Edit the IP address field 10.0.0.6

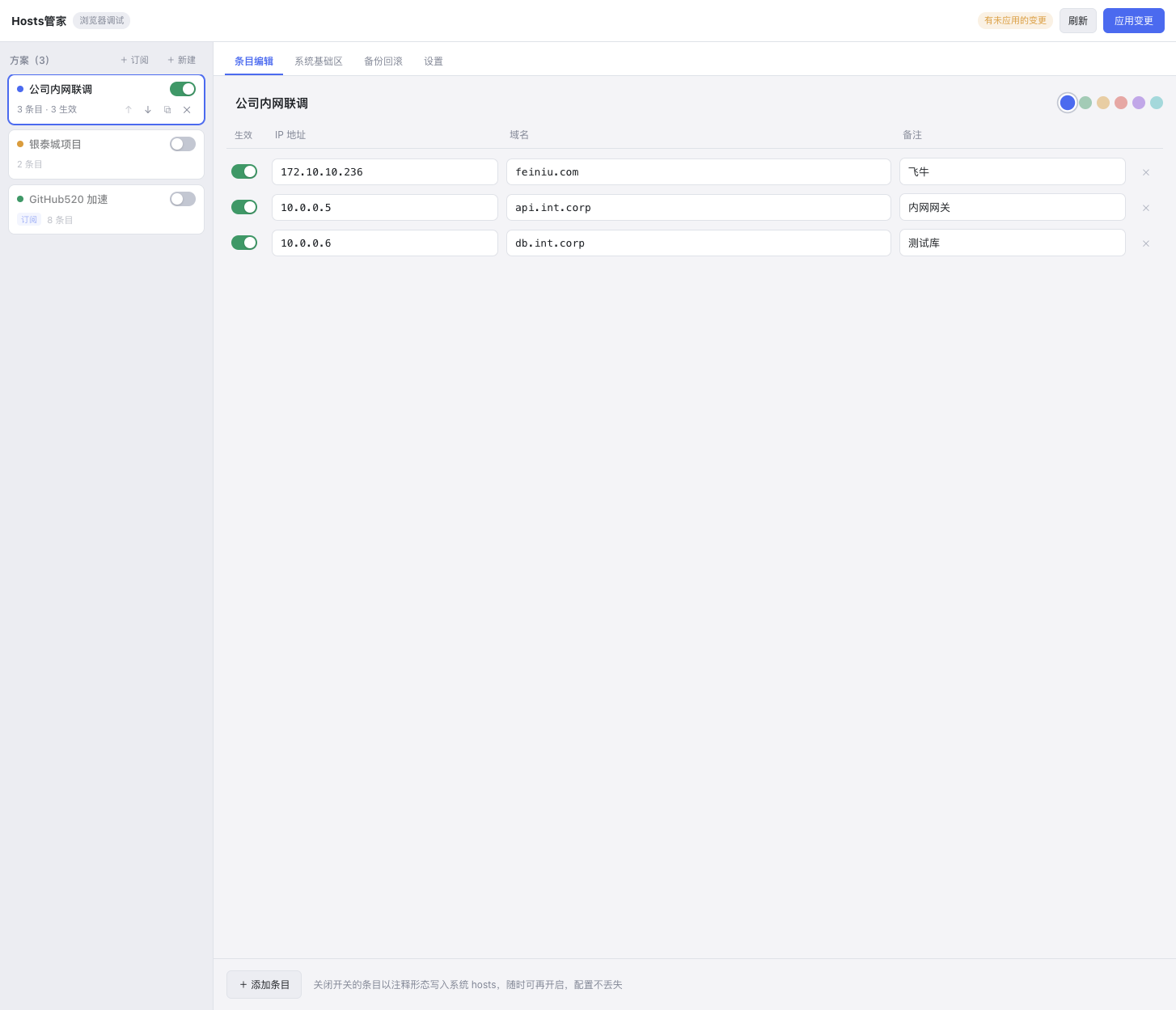click(x=385, y=243)
